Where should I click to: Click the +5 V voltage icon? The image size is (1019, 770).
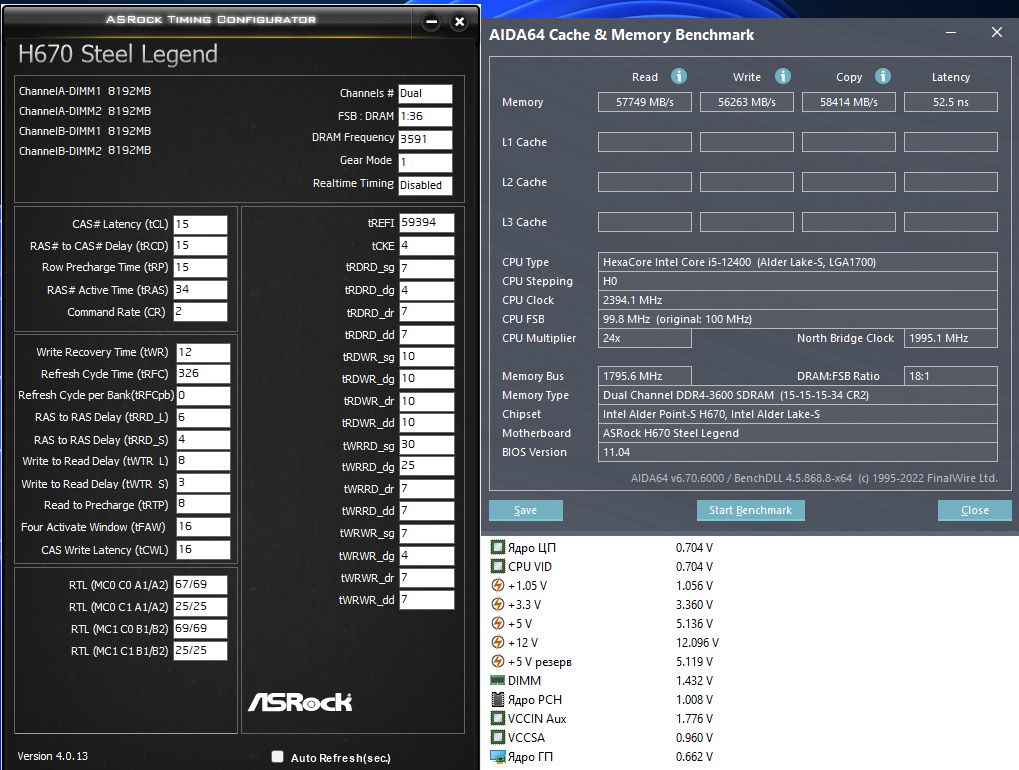click(x=498, y=623)
